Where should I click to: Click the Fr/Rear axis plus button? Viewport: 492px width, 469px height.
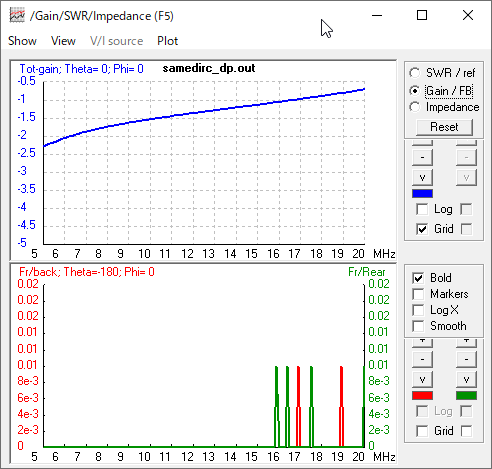coord(466,342)
